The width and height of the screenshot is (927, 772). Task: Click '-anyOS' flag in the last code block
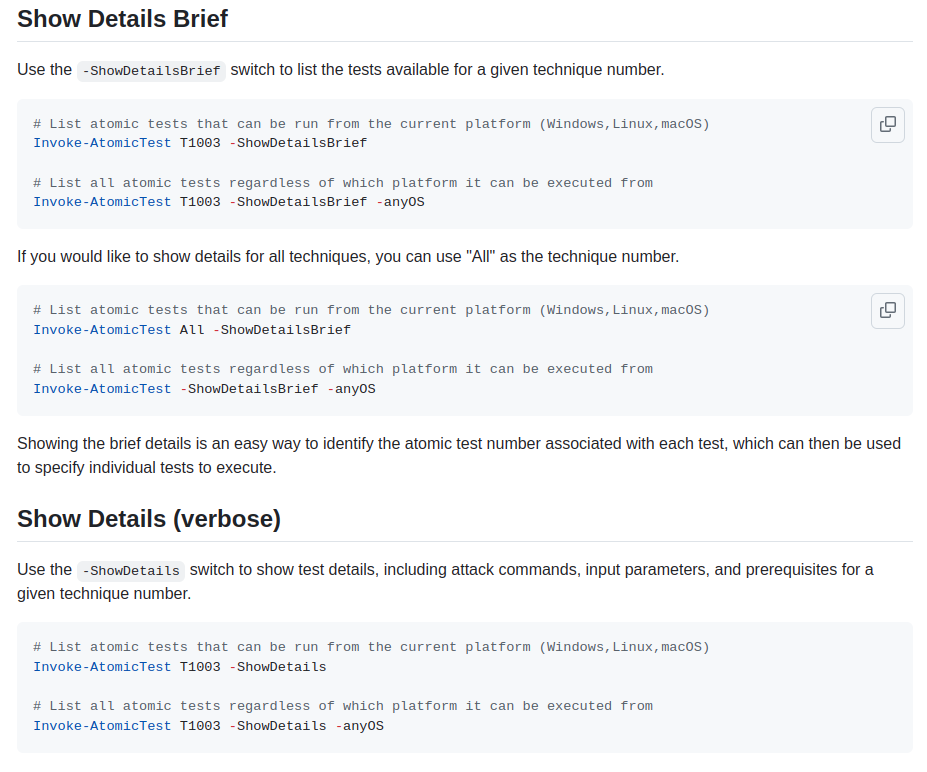[x=359, y=726]
